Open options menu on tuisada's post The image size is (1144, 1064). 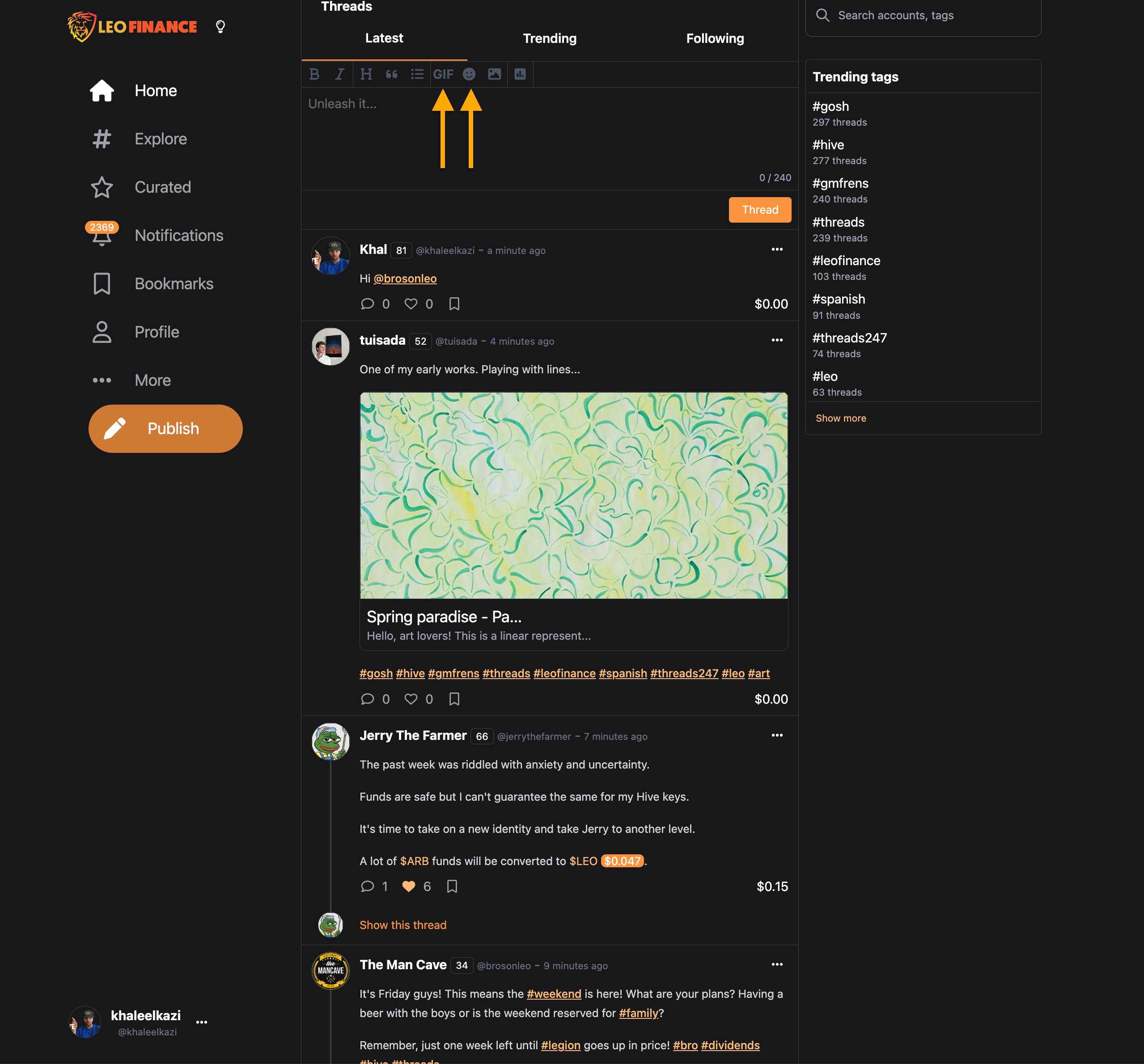click(777, 340)
